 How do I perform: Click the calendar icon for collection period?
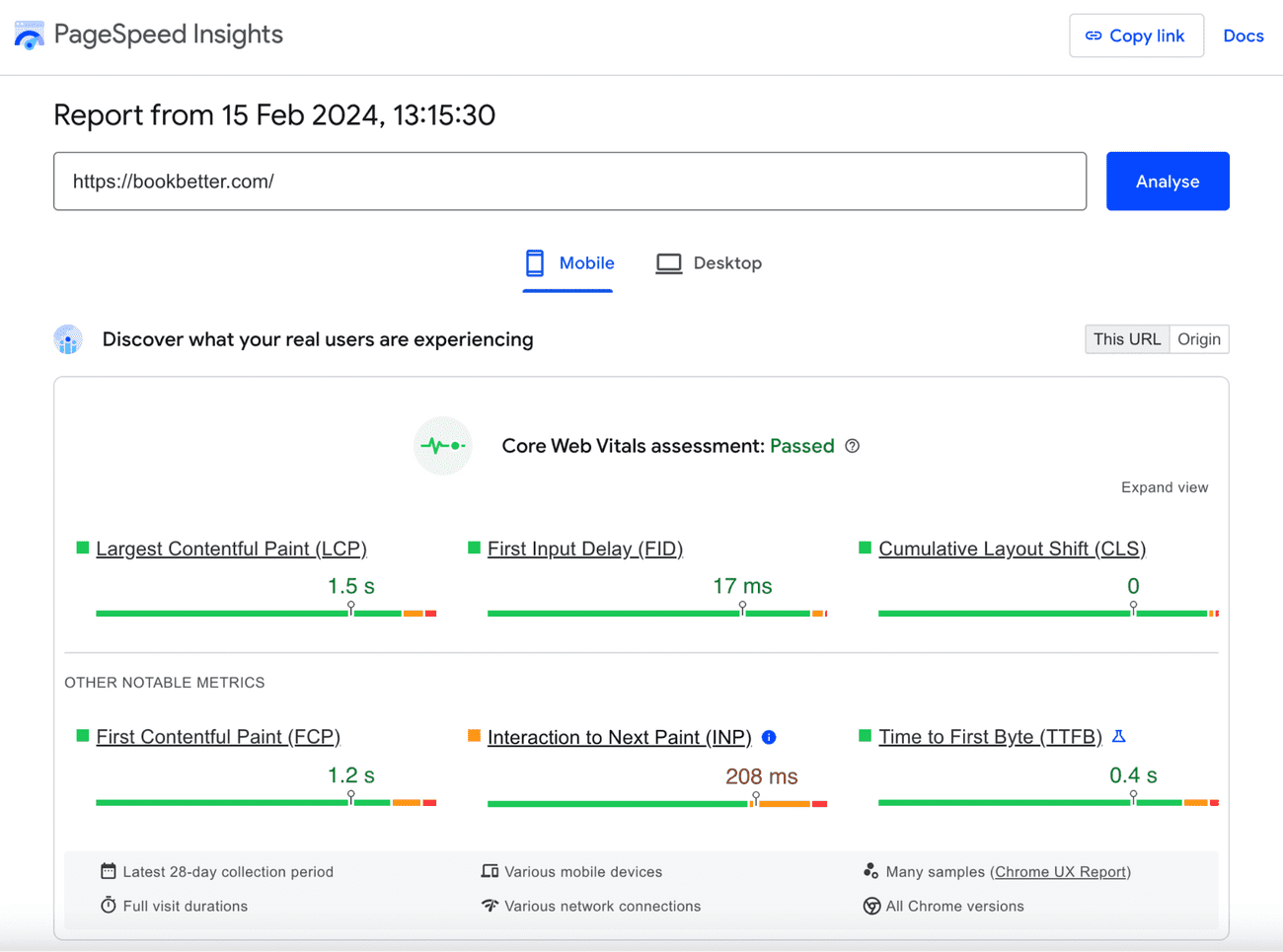point(109,871)
